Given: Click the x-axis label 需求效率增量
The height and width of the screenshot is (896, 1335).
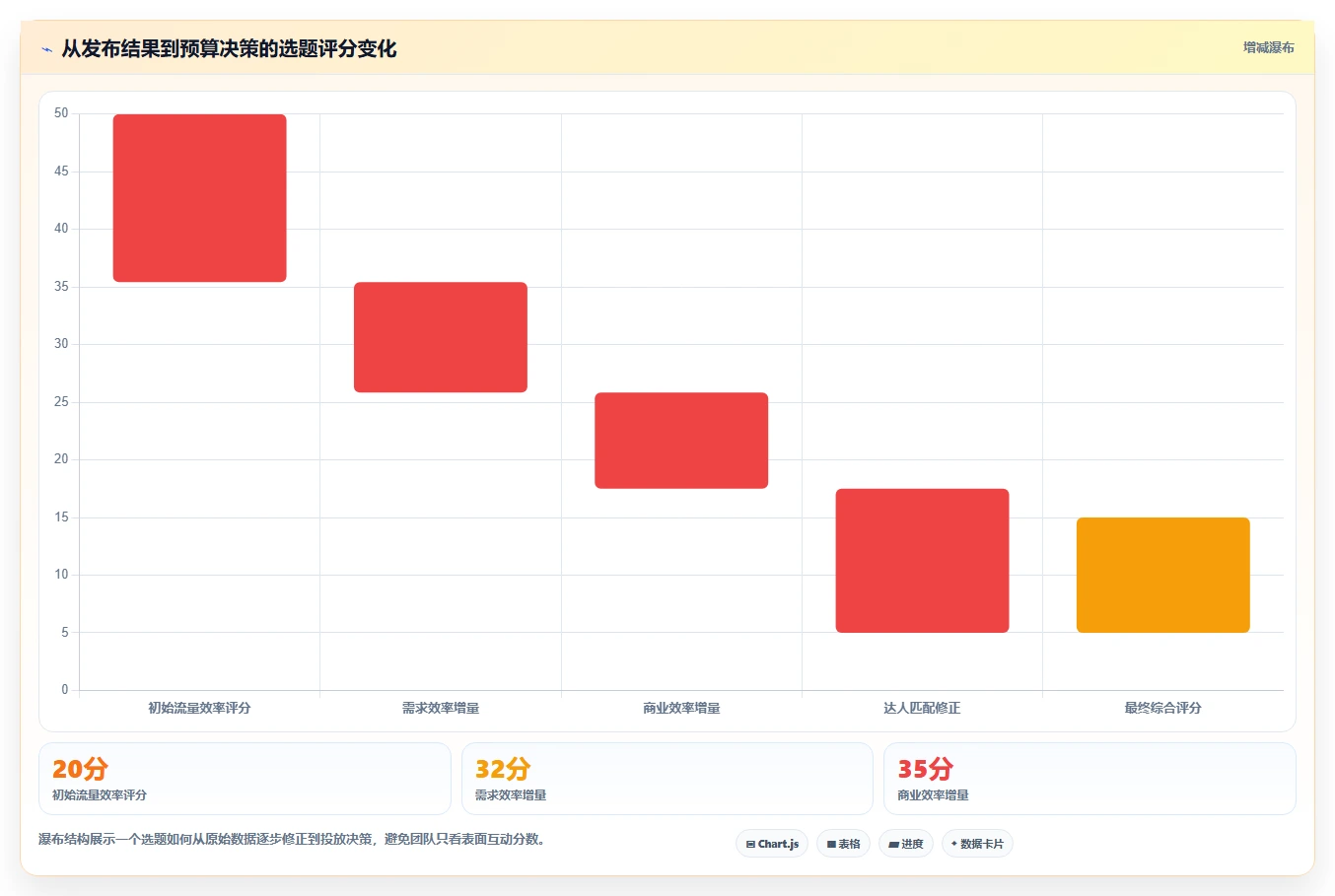Looking at the screenshot, I should (x=441, y=708).
